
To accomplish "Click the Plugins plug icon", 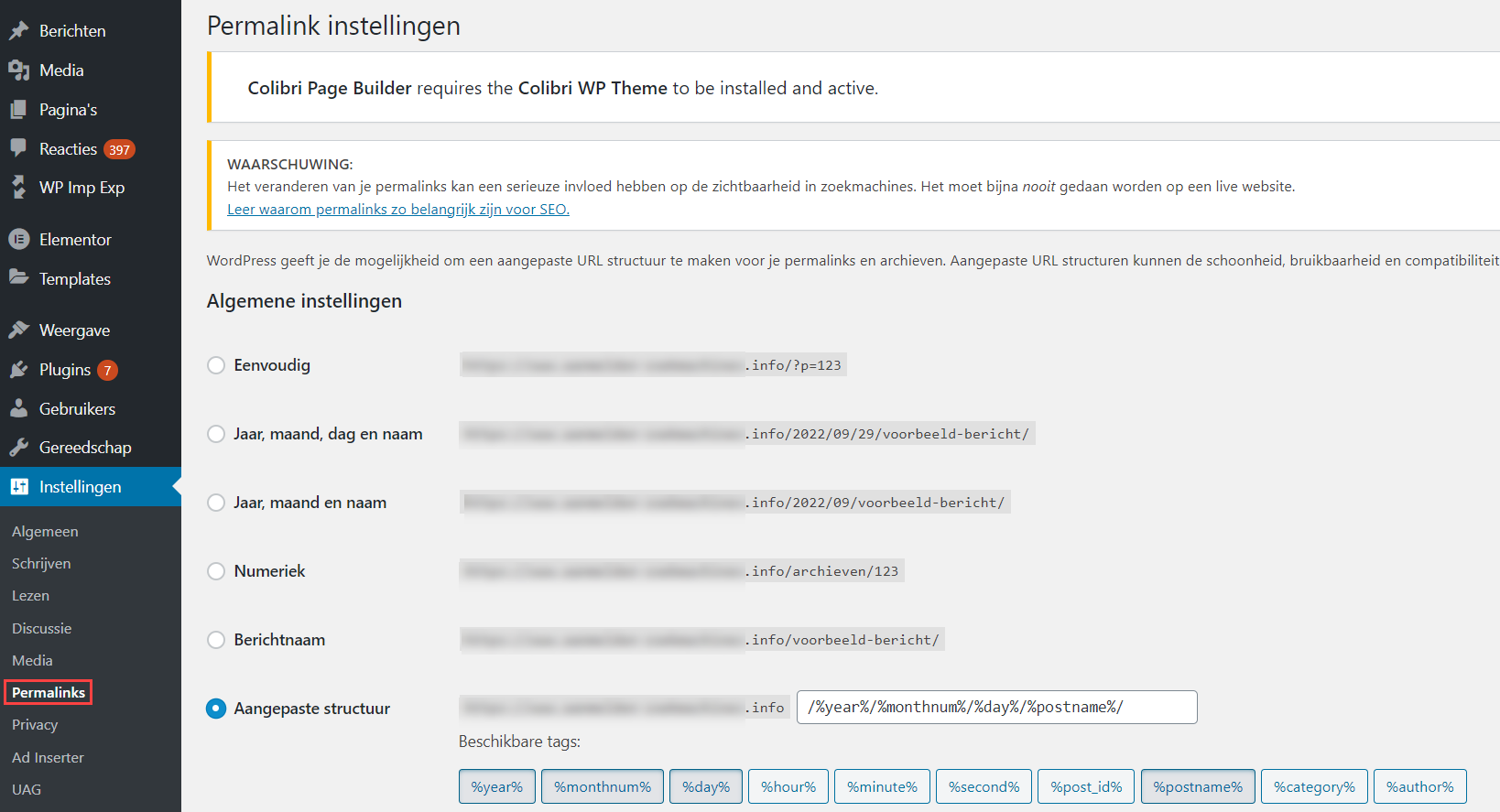I will click(19, 370).
